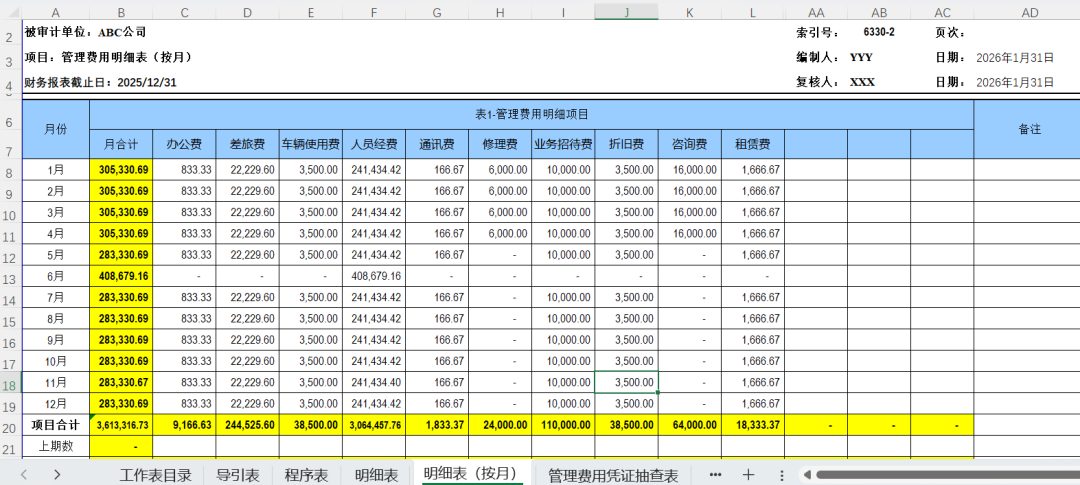Select row 13 header
Image resolution: width=1080 pixels, height=485 pixels.
(x=9, y=276)
